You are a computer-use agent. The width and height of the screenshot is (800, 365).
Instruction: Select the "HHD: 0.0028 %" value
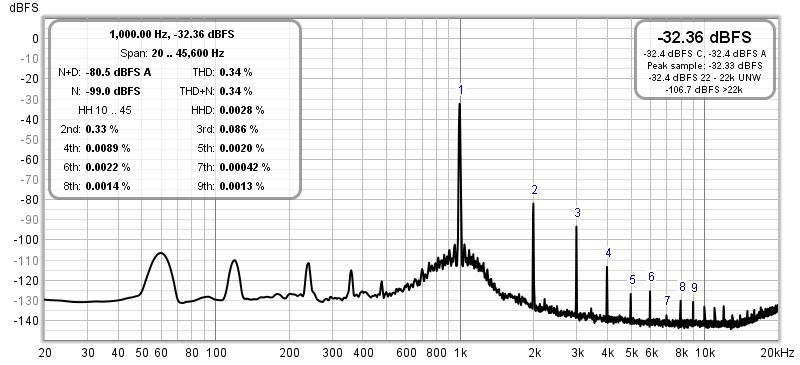[x=228, y=110]
